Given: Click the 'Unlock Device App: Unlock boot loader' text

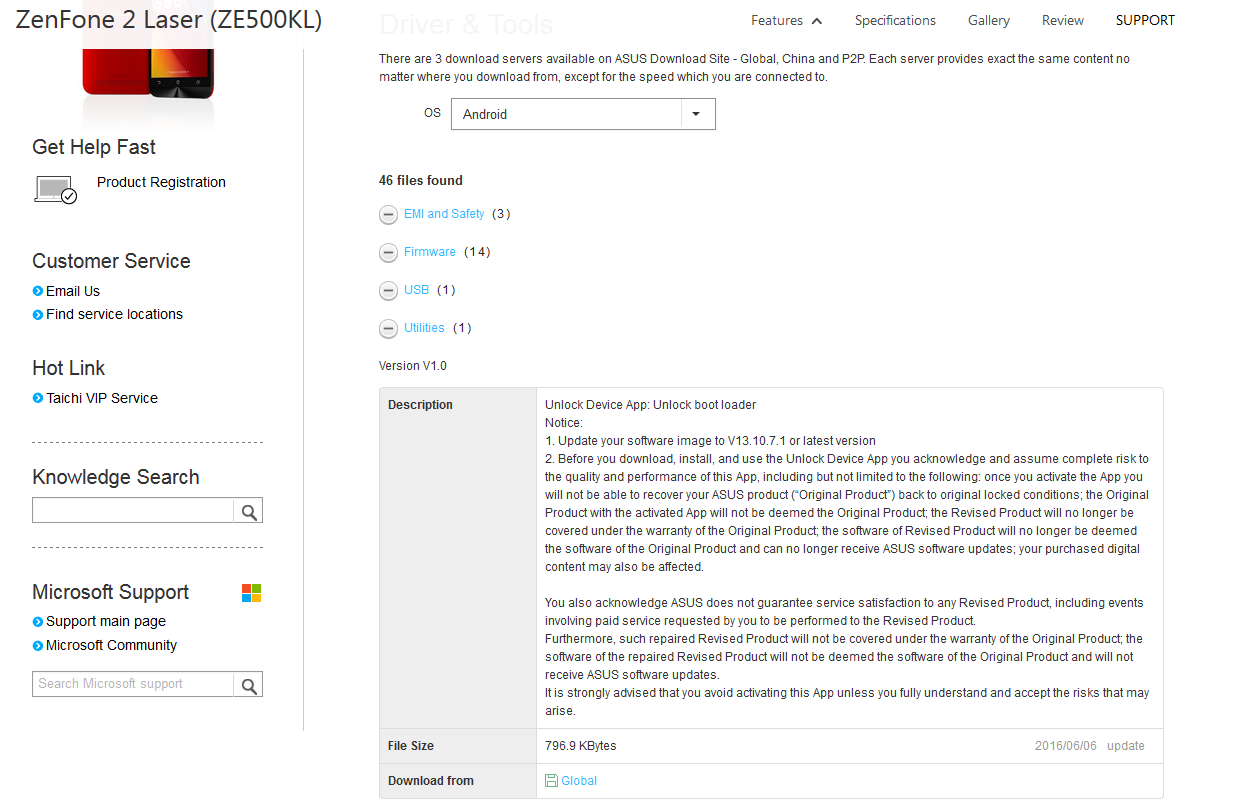Looking at the screenshot, I should coord(650,405).
